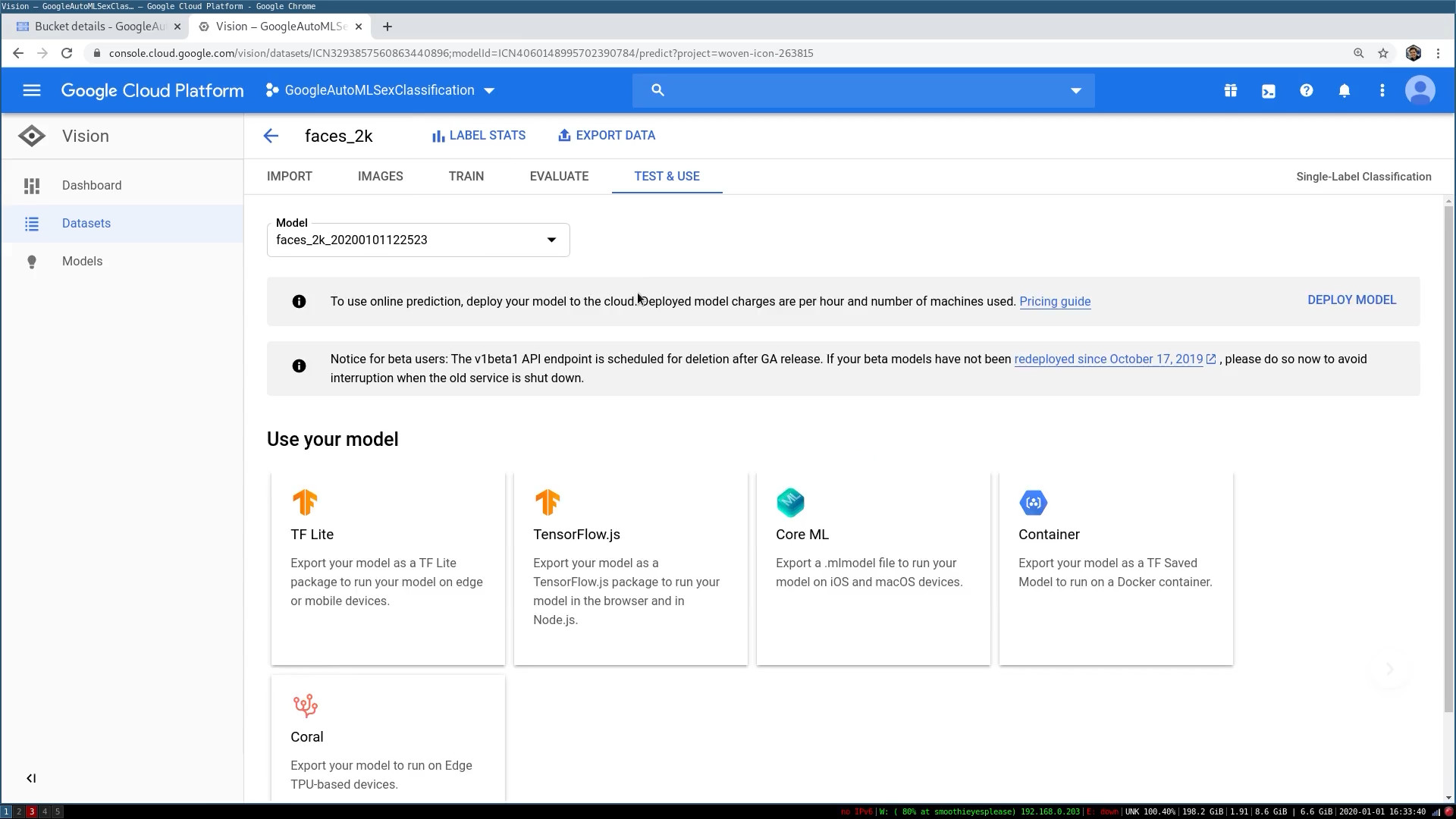The image size is (1456, 819).
Task: Navigate back using the back arrow
Action: click(272, 135)
